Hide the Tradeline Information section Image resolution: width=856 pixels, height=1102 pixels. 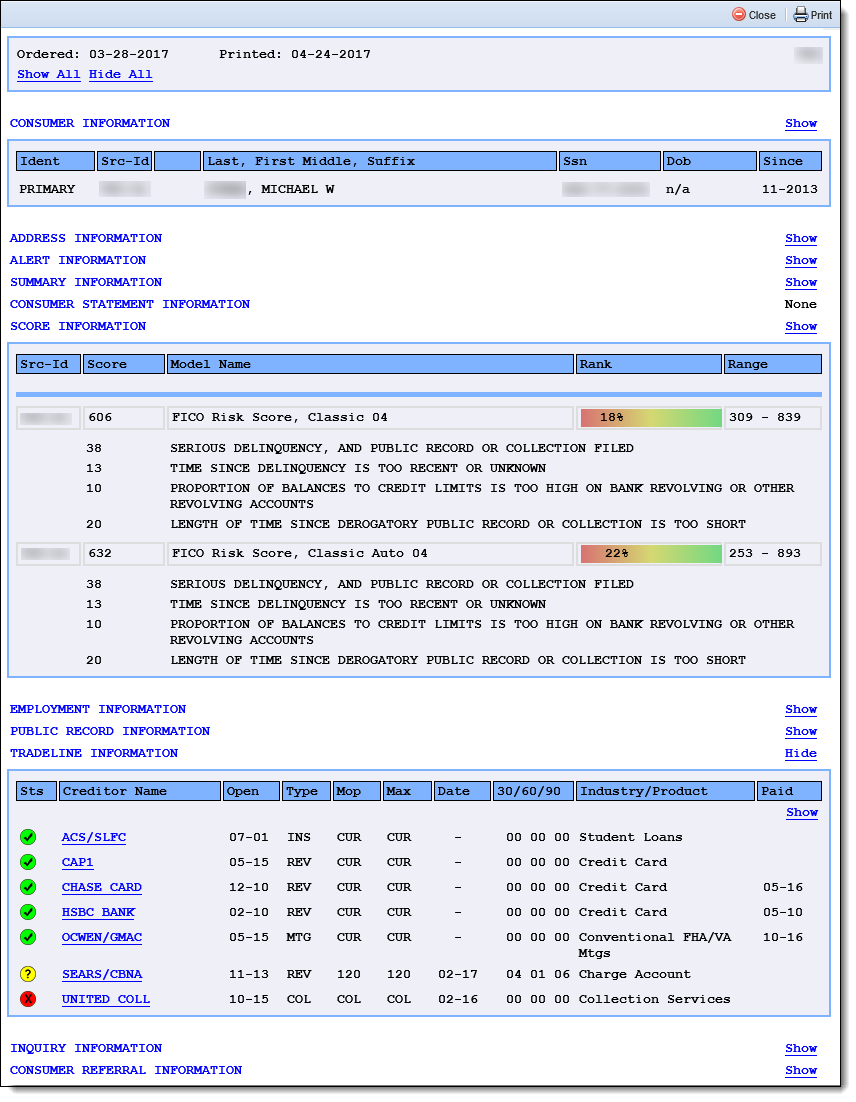click(x=800, y=753)
